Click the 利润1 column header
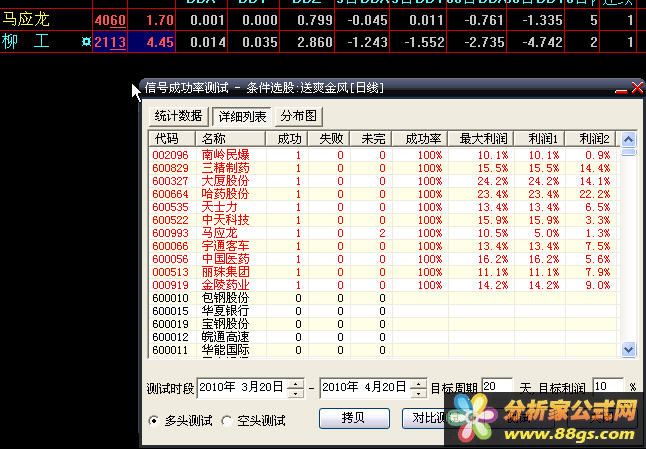 click(x=540, y=139)
